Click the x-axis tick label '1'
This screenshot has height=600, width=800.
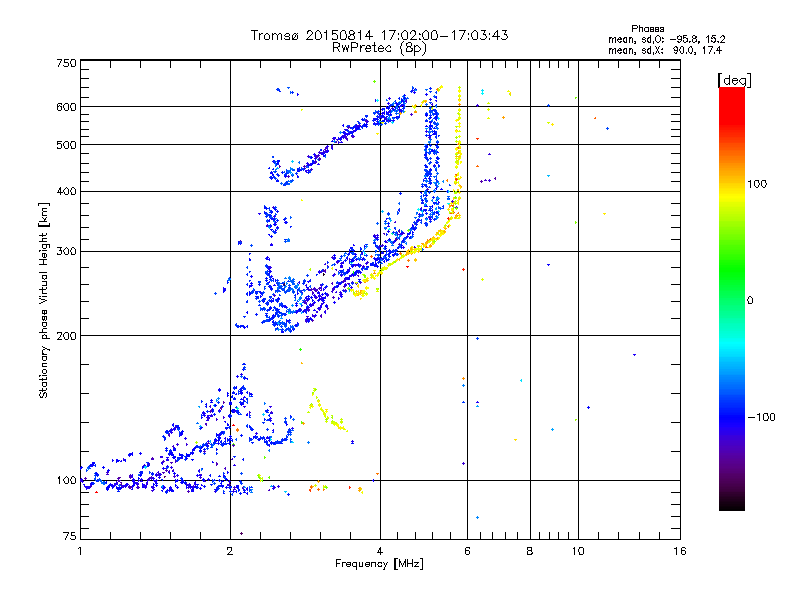tap(80, 551)
